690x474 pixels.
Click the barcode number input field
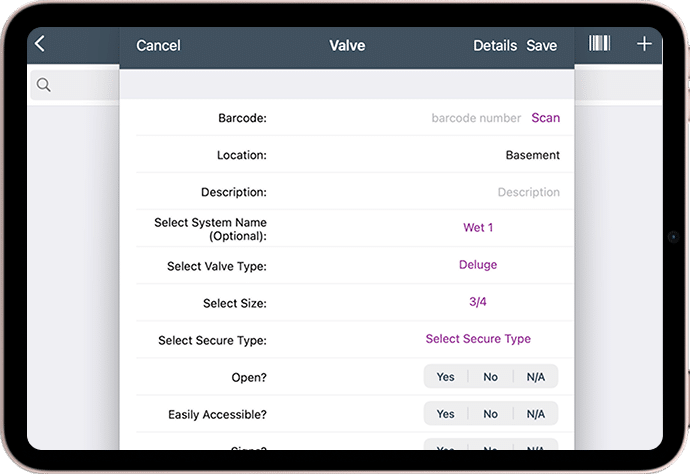[x=476, y=118]
